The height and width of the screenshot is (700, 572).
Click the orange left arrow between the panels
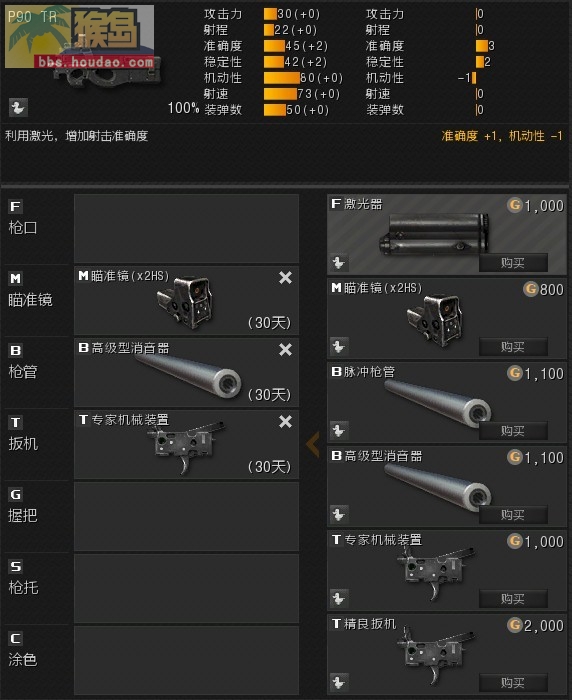point(313,444)
